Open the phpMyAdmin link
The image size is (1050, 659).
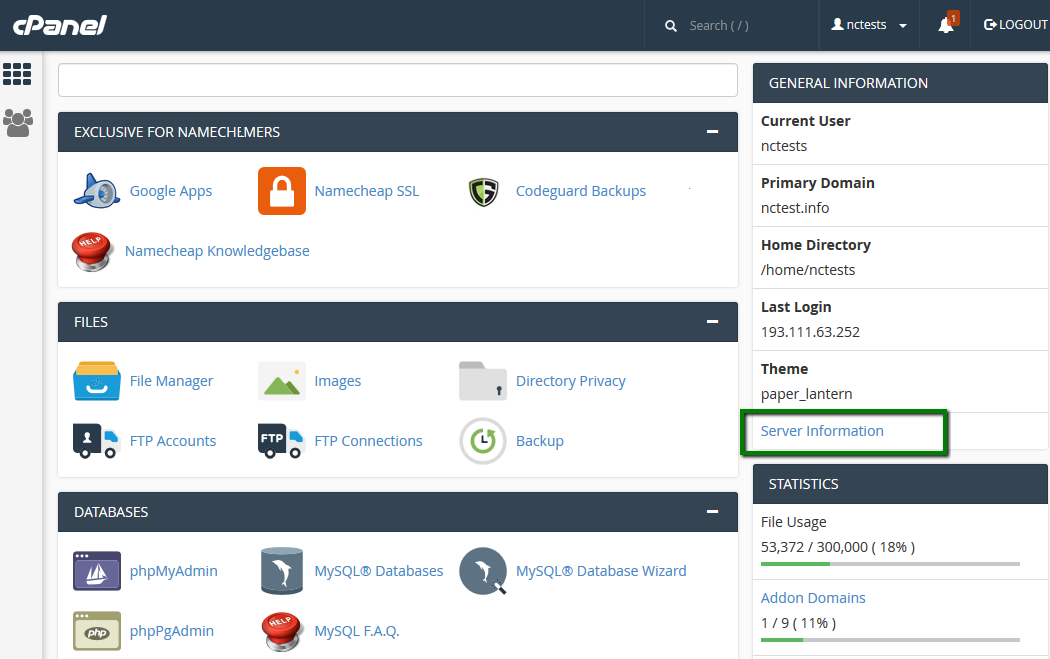click(173, 571)
